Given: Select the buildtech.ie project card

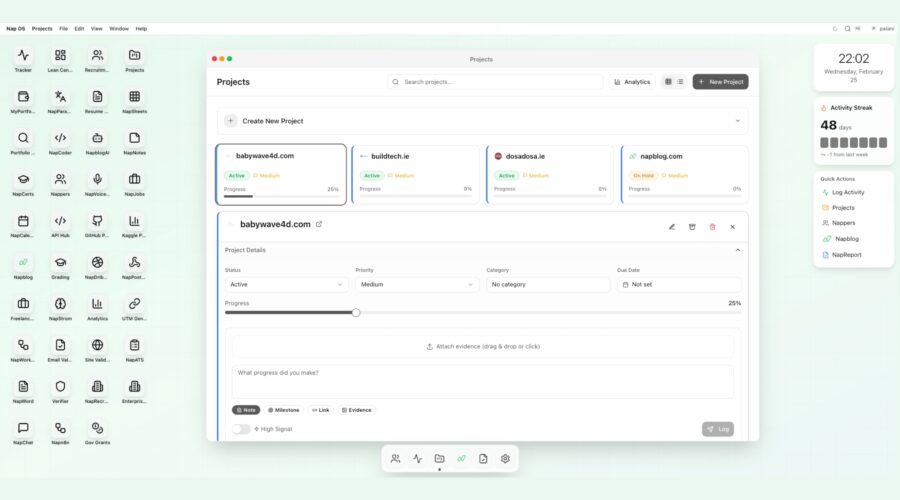Looking at the screenshot, I should tap(415, 175).
